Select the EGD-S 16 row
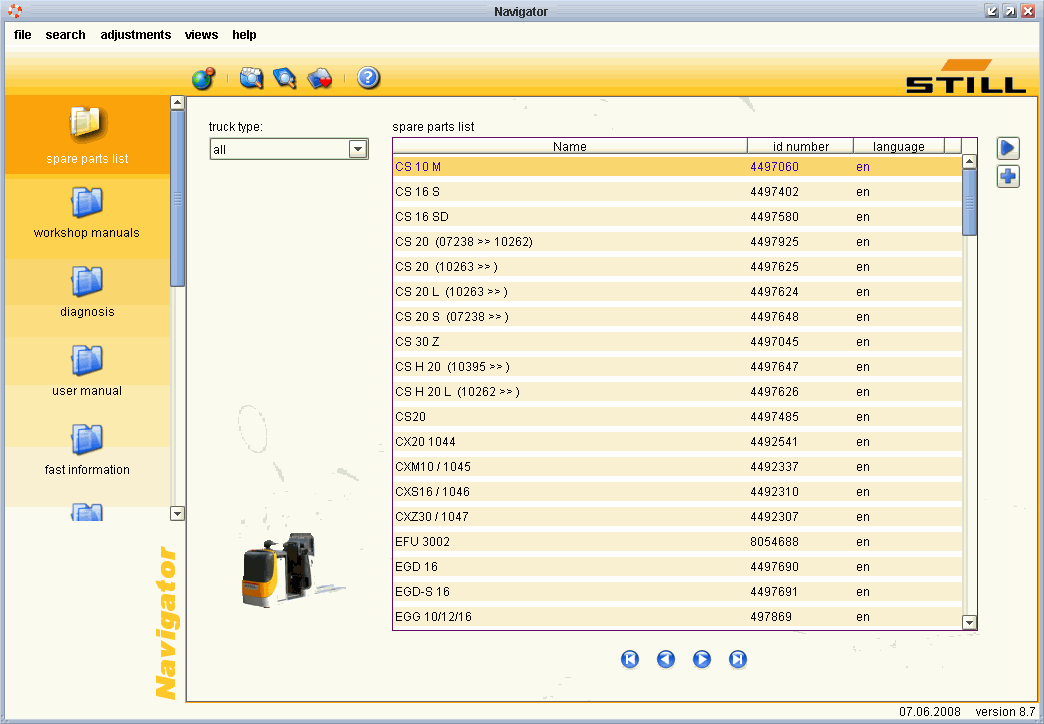1044x724 pixels. click(677, 591)
